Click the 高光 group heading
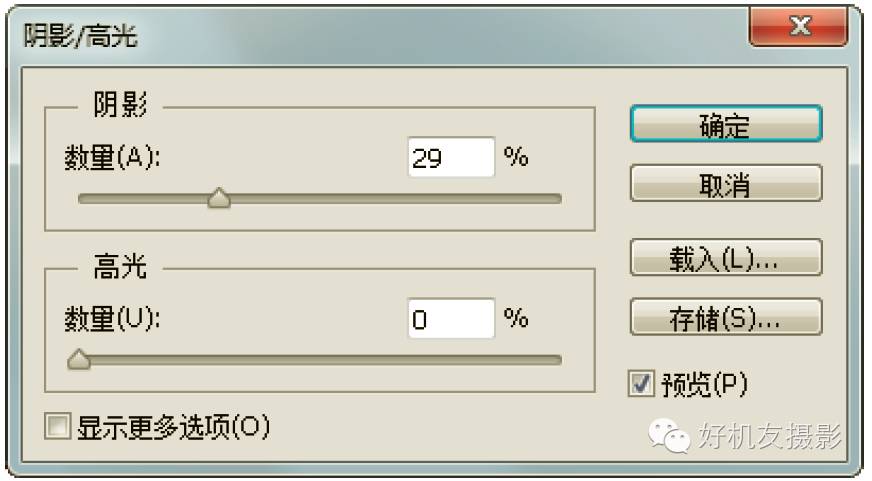The image size is (872, 481). coord(120,266)
